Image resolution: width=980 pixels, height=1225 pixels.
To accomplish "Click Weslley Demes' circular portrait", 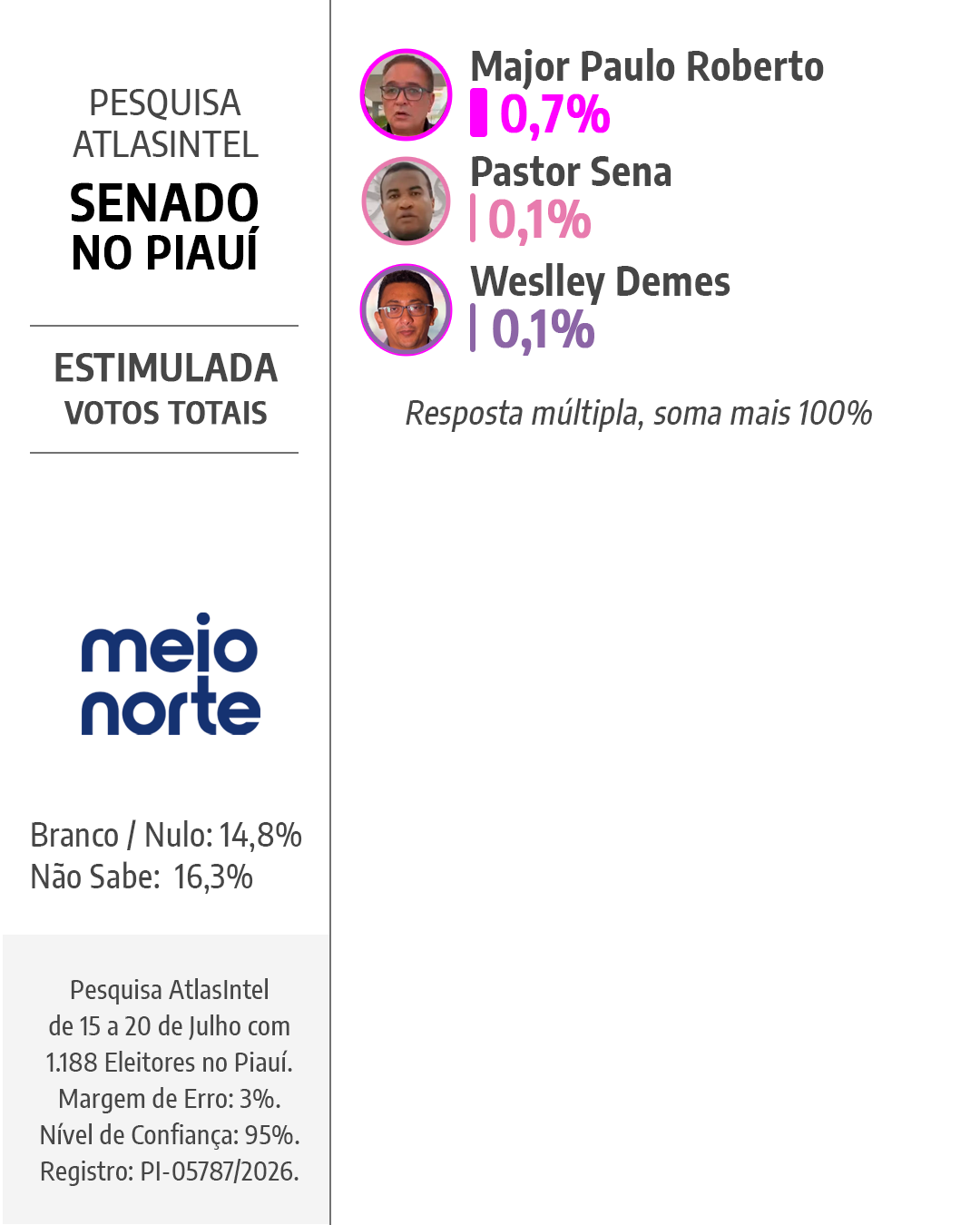I will [x=407, y=309].
